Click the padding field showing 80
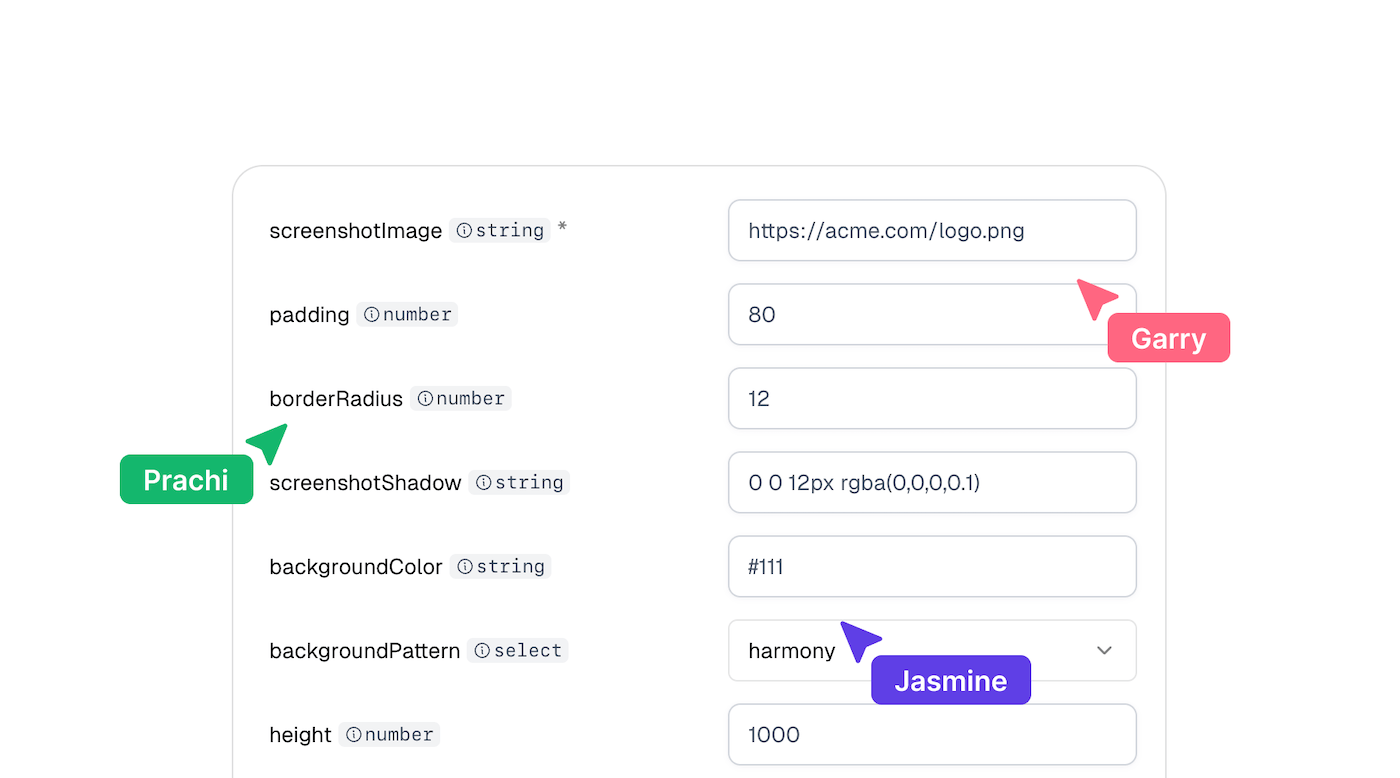This screenshot has height=778, width=1400. [932, 314]
